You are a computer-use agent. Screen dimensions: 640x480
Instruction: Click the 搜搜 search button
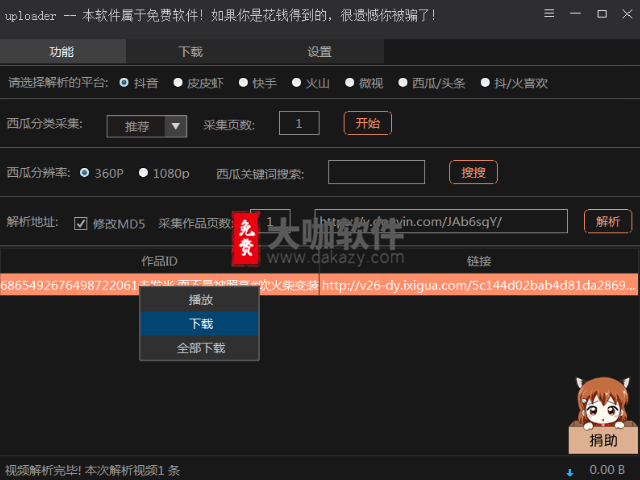(473, 172)
